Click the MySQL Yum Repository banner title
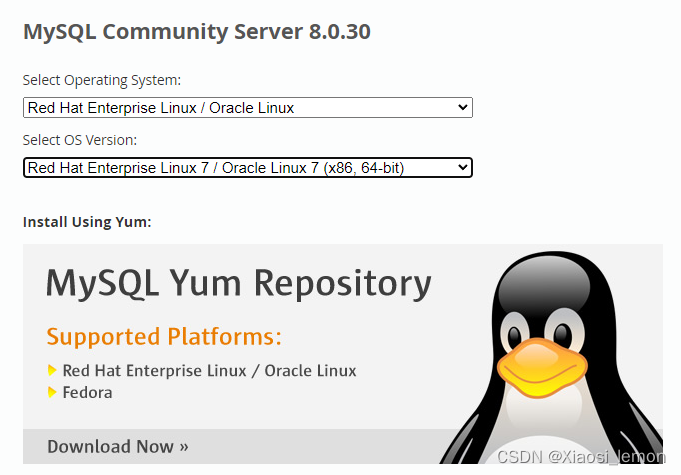 239,283
